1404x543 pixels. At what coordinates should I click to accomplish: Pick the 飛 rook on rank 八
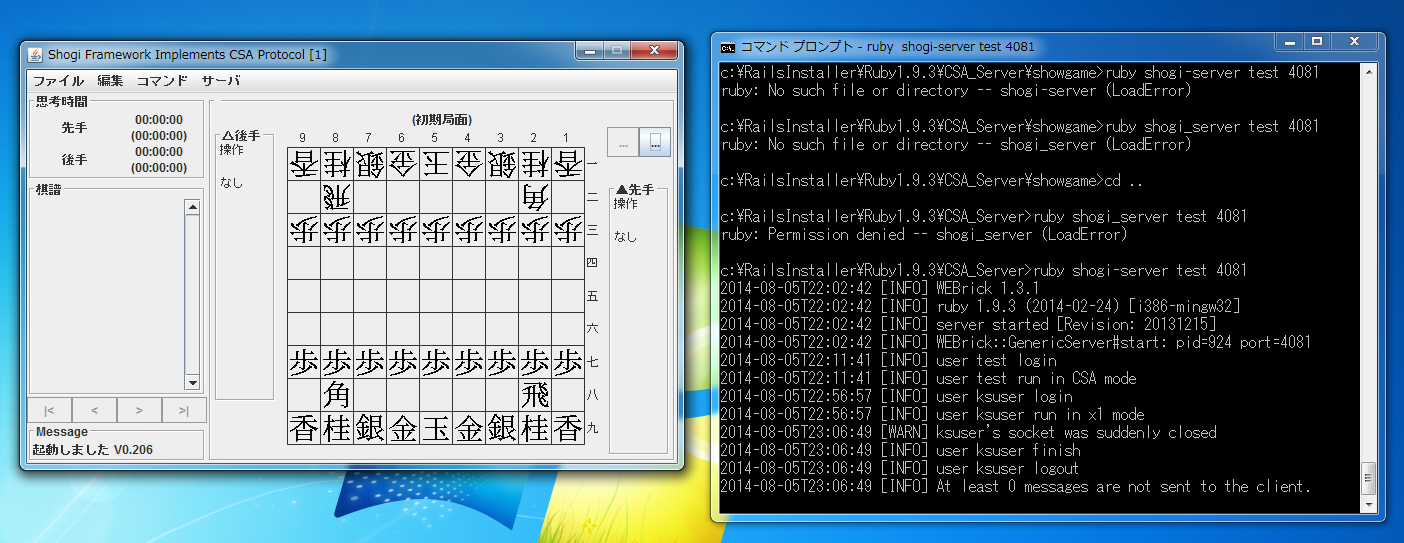click(x=535, y=394)
